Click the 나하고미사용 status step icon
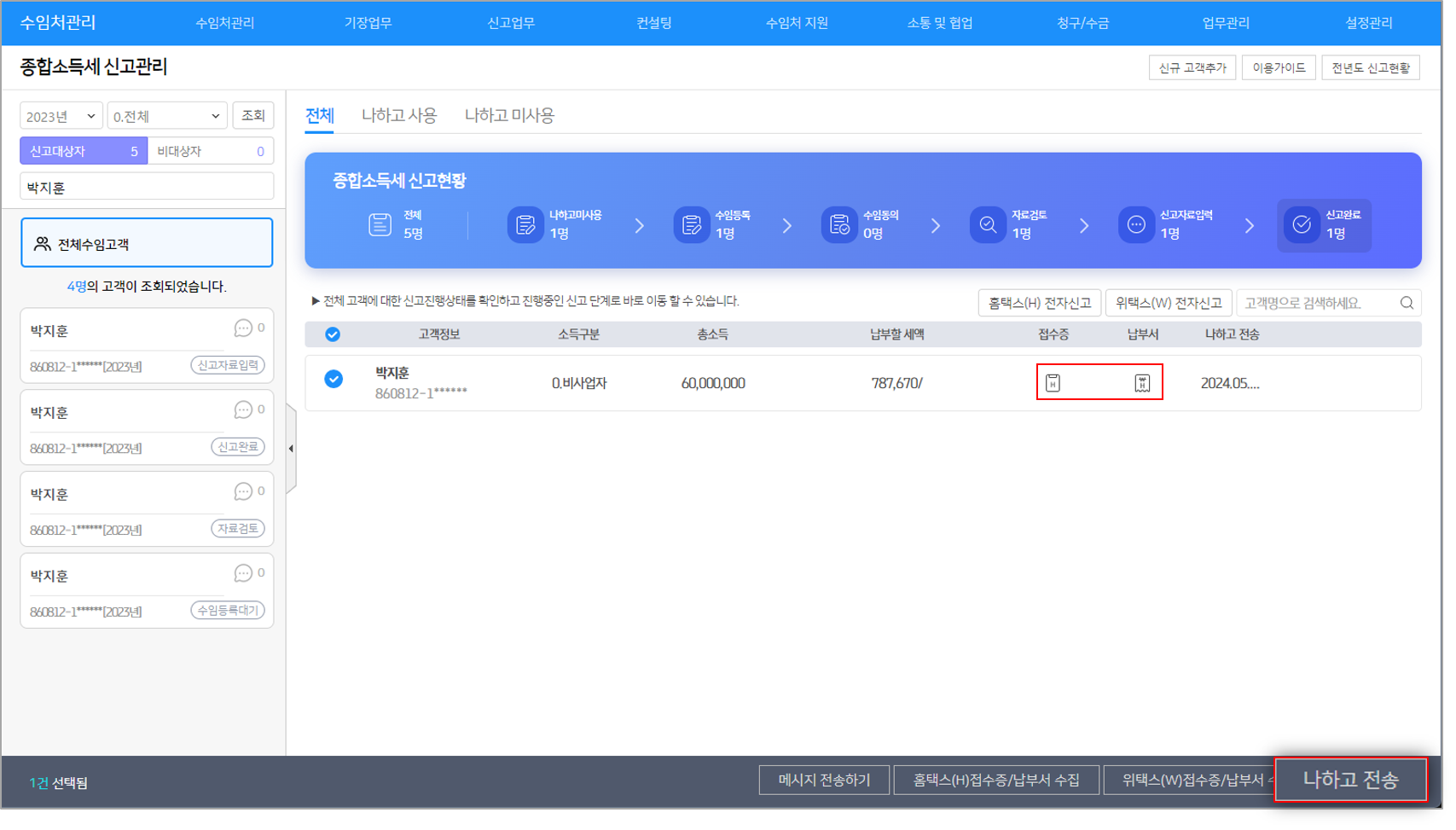This screenshot has width=1456, height=830. click(525, 224)
